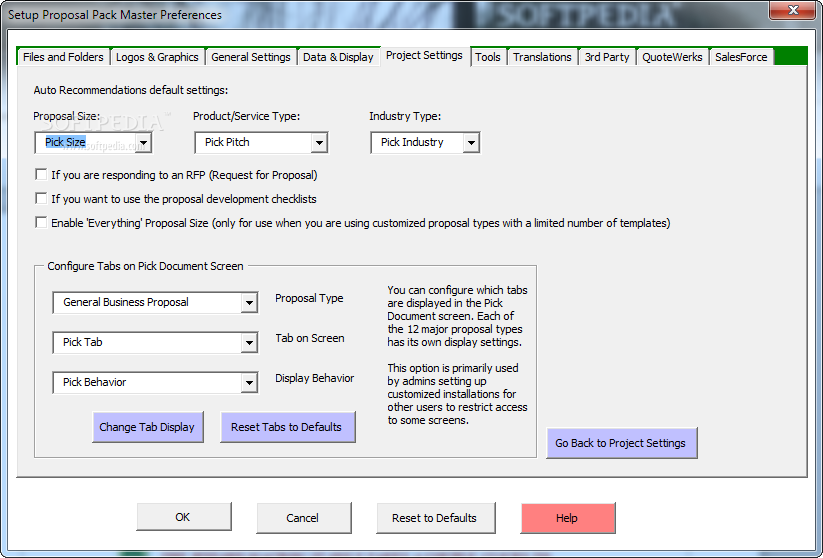Viewport: 823px width, 558px height.
Task: Click the Reset to Defaults button
Action: tap(435, 518)
